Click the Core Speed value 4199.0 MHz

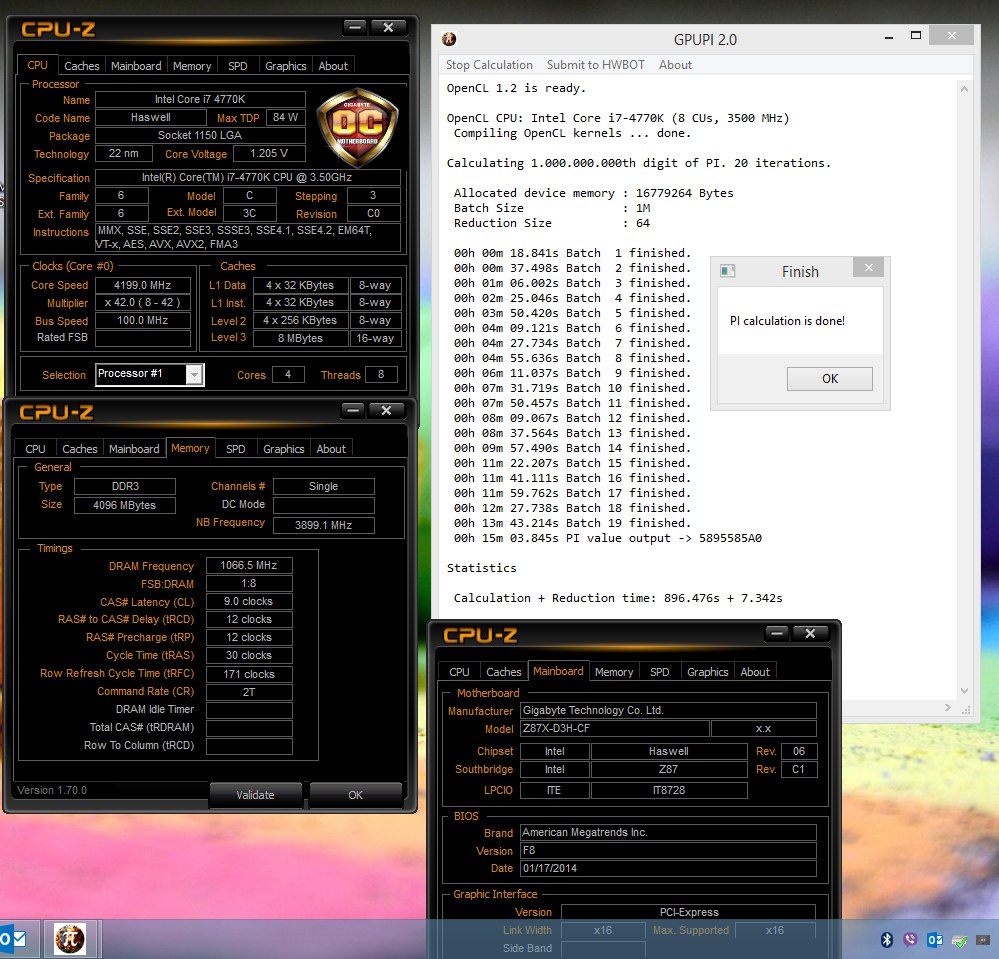click(x=143, y=285)
